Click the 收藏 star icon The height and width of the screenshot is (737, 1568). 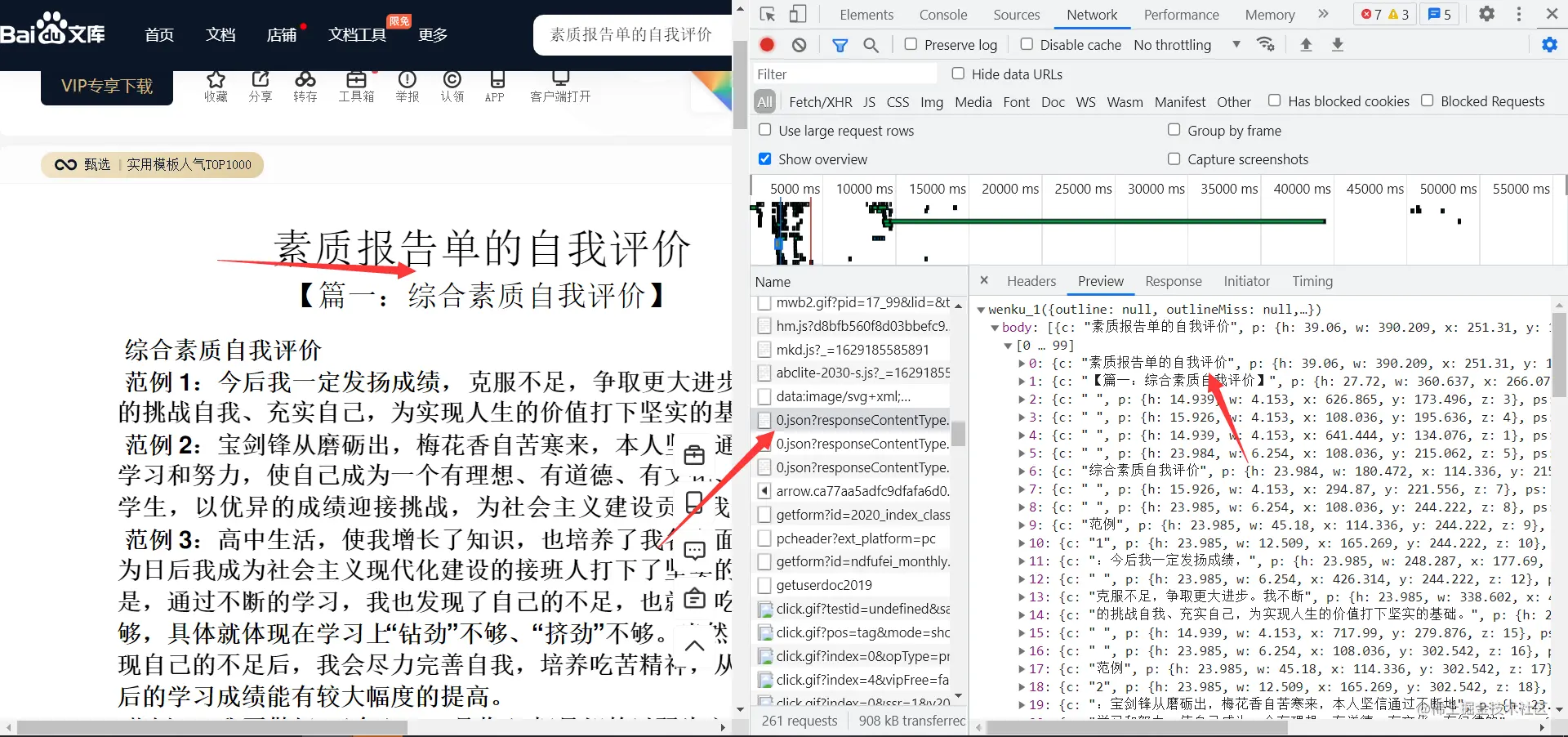(x=216, y=79)
